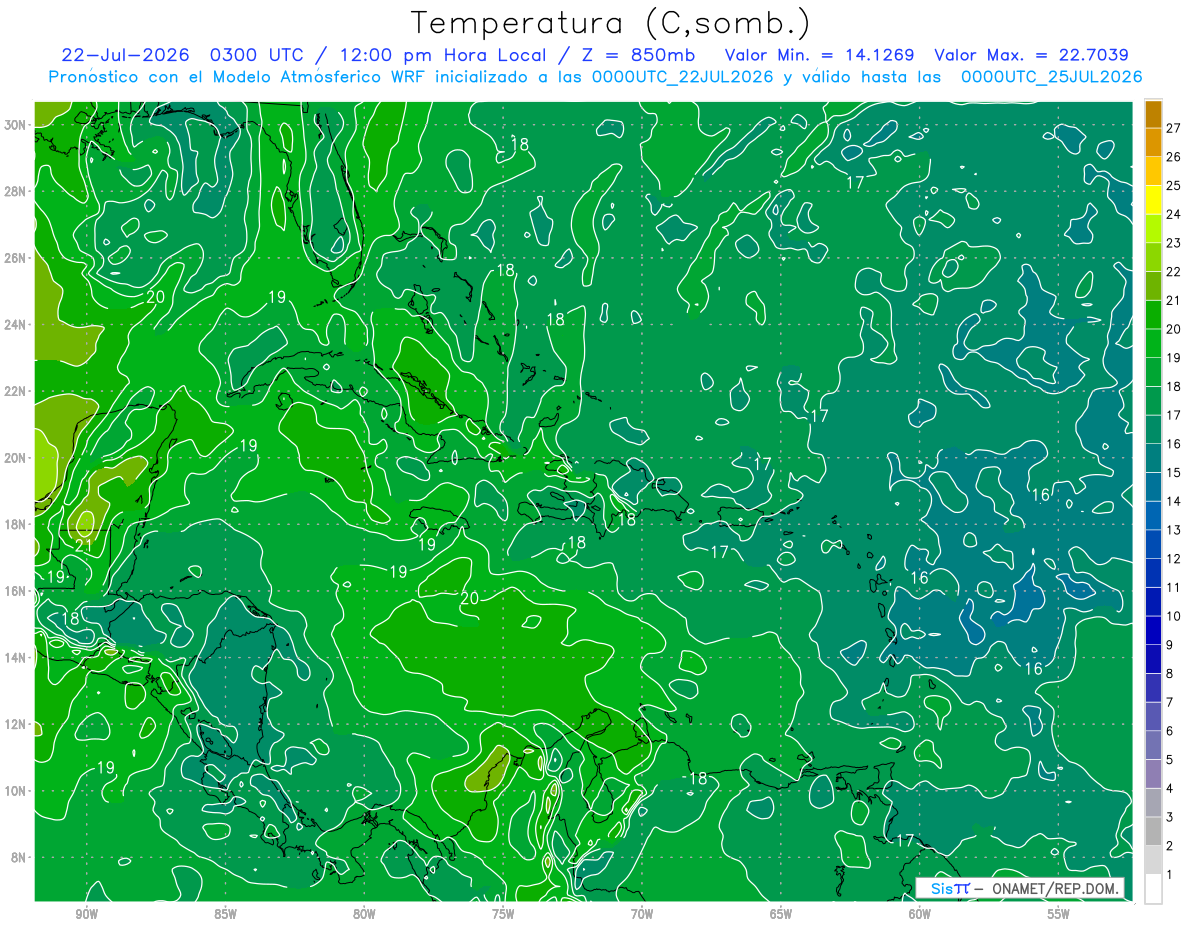Click the '85W' longitude label
Viewport: 1200px width, 927px height.
225,913
